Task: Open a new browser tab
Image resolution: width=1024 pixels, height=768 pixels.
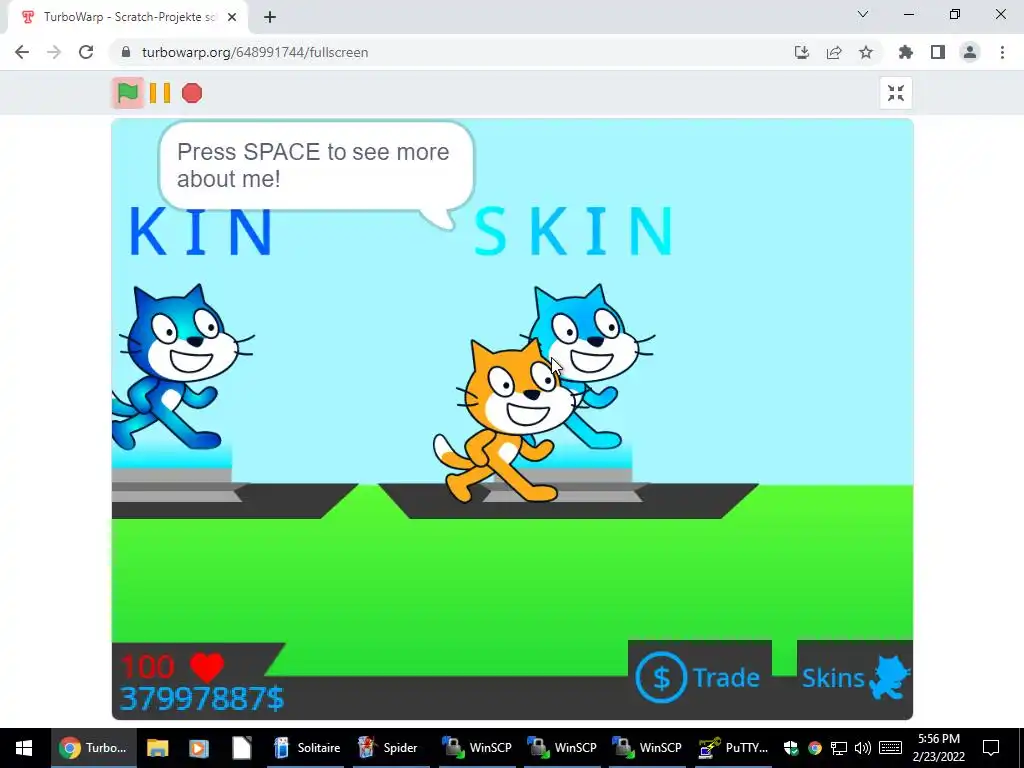Action: pyautogui.click(x=270, y=18)
